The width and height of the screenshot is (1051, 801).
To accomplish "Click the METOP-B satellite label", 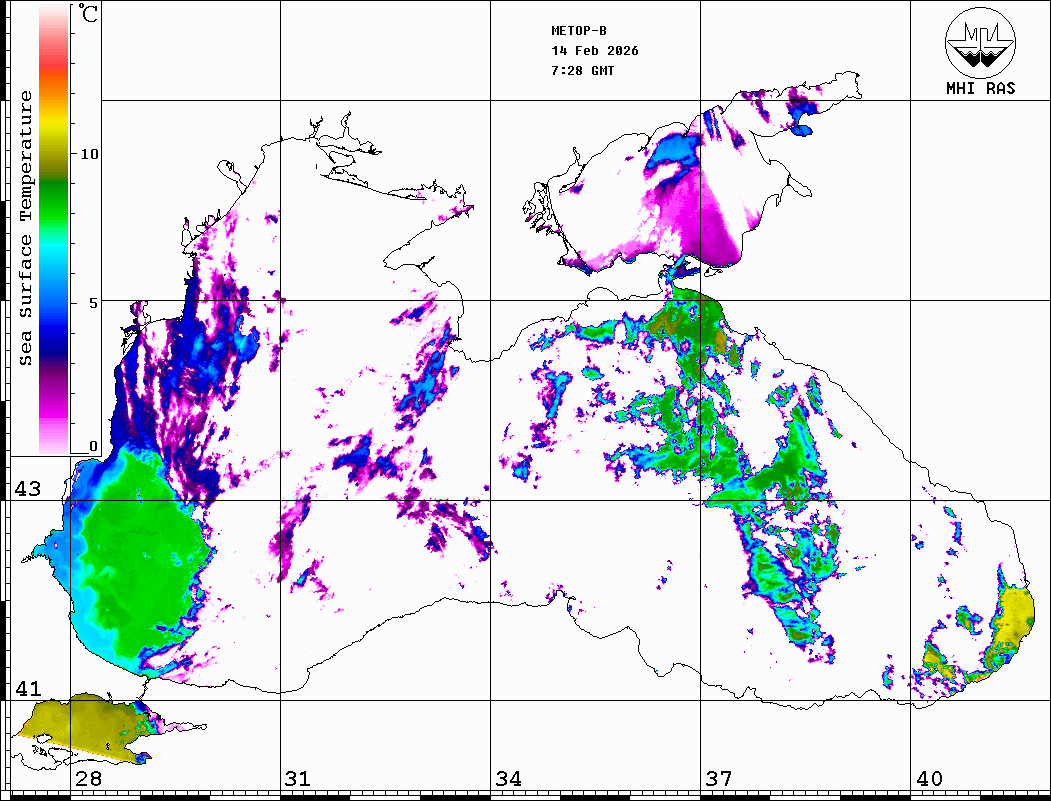I will point(579,30).
